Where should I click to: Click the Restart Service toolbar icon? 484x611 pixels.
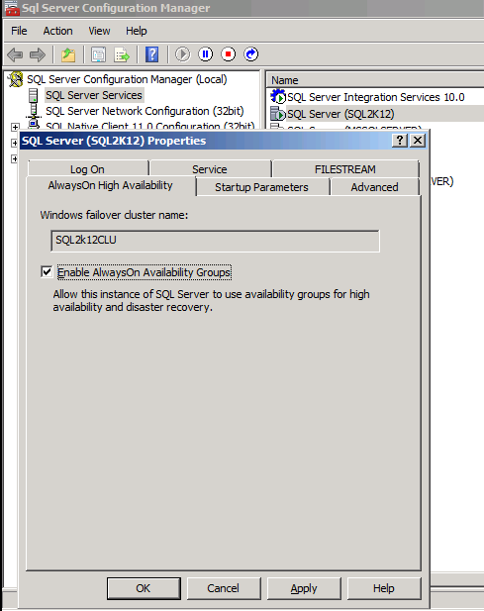tap(251, 54)
